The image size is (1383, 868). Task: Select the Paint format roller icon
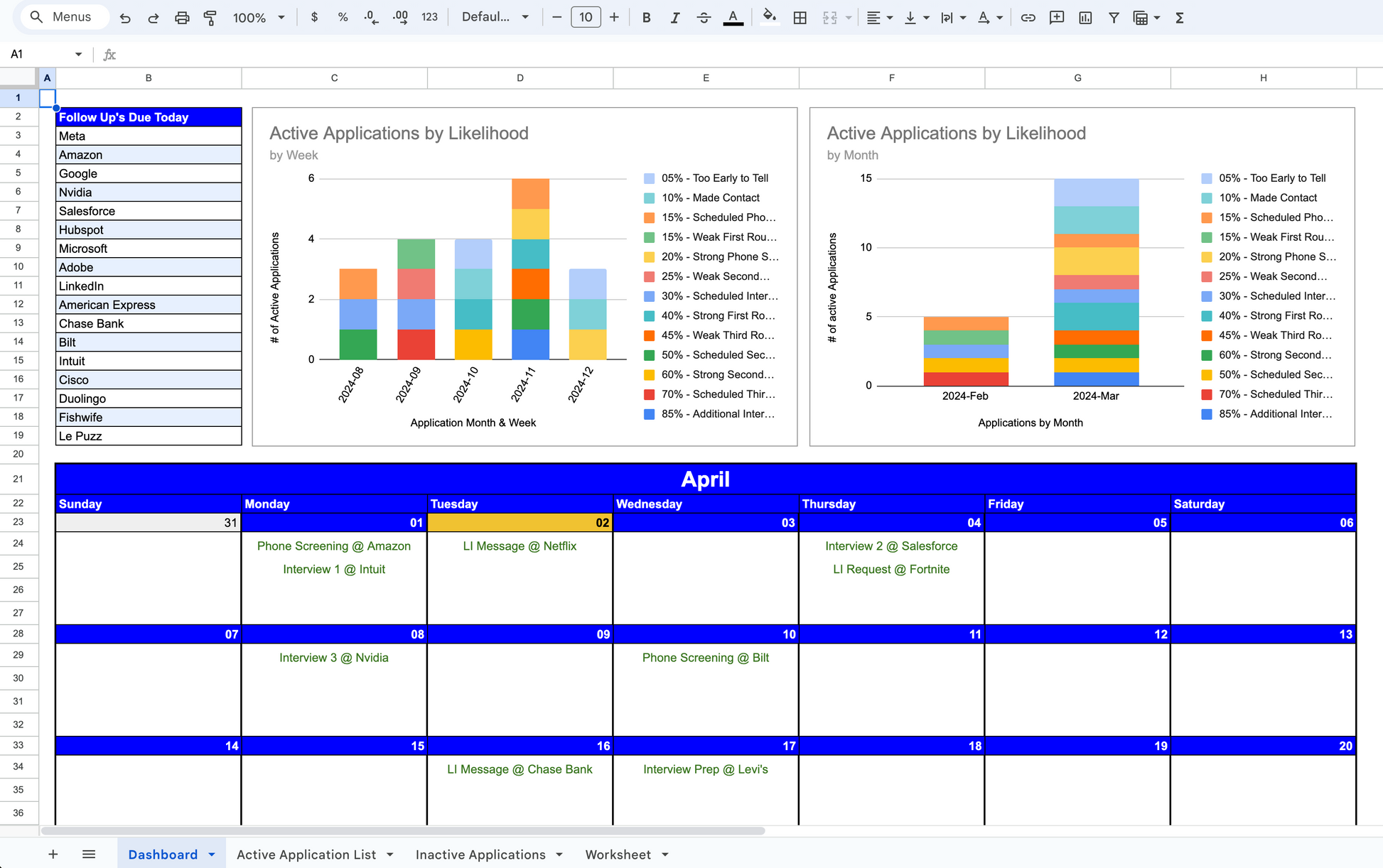point(210,18)
